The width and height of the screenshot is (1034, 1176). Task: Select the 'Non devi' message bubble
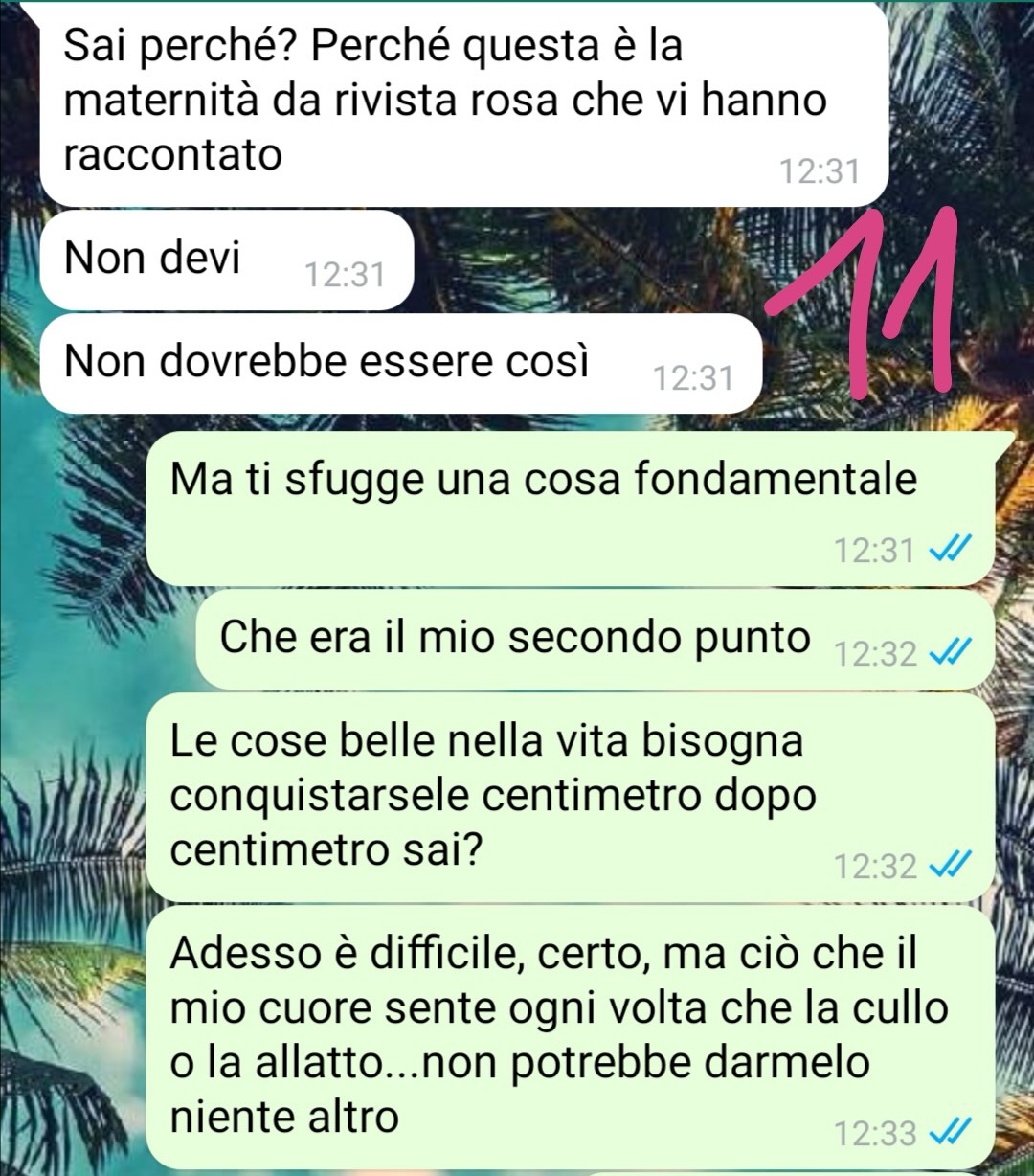pos(226,260)
